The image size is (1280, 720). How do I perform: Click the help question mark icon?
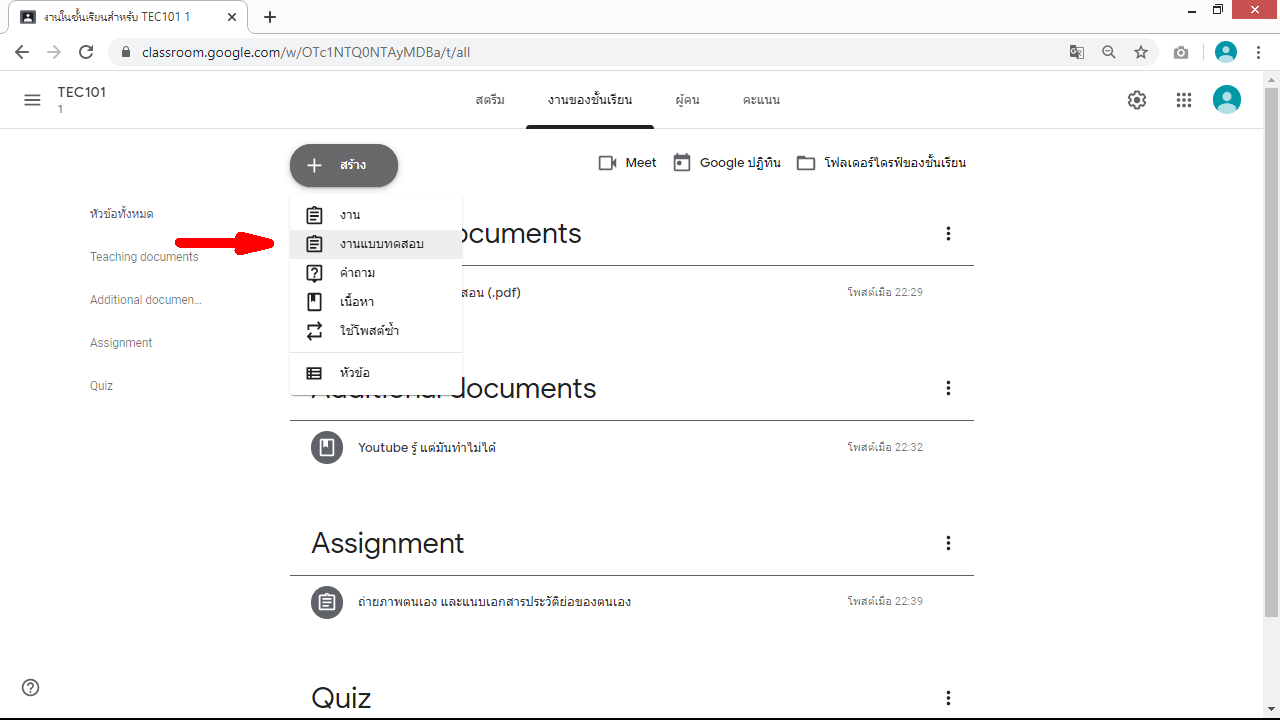point(31,687)
